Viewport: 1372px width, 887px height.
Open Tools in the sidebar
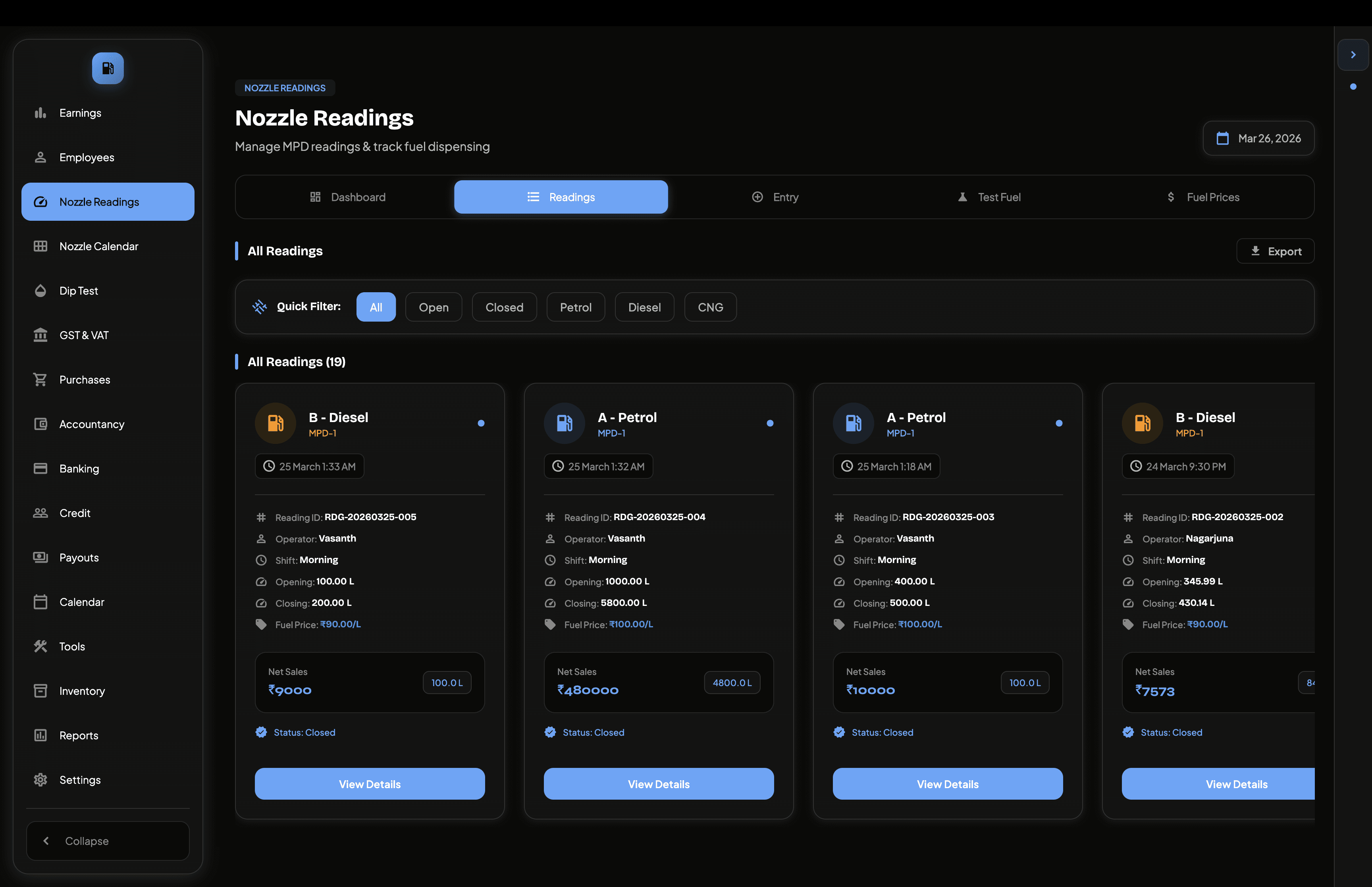tap(72, 647)
